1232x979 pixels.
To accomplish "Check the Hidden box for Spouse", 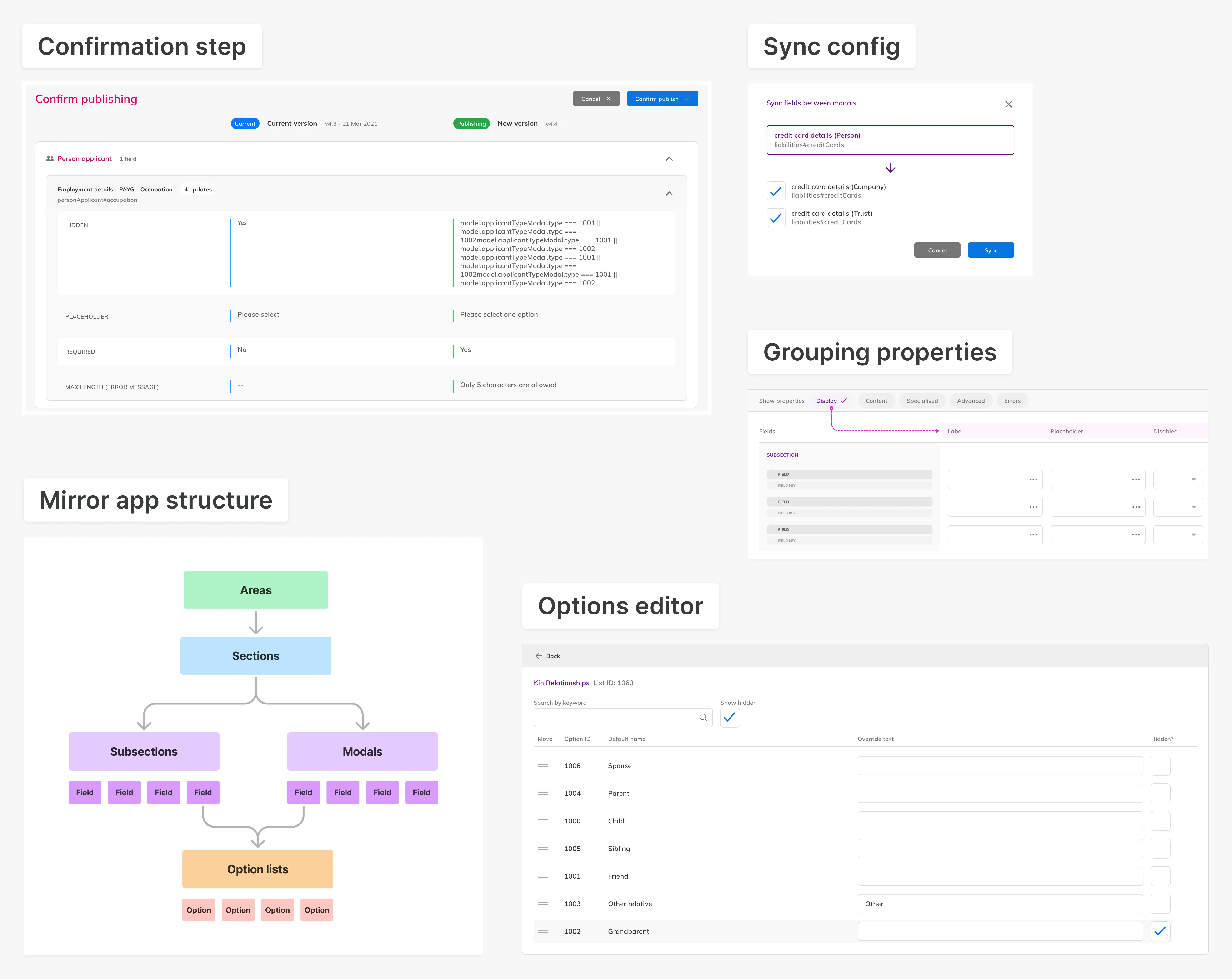I will (x=1160, y=766).
